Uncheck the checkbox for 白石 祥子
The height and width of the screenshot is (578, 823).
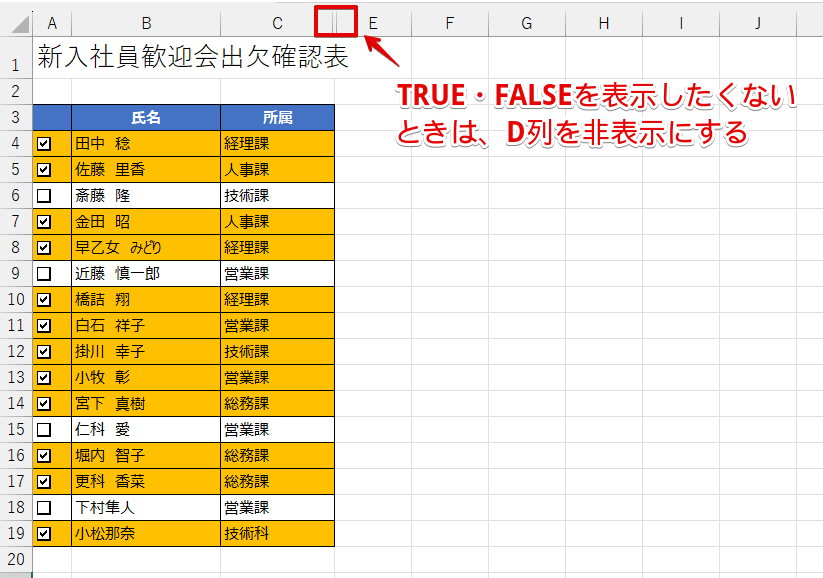point(44,325)
